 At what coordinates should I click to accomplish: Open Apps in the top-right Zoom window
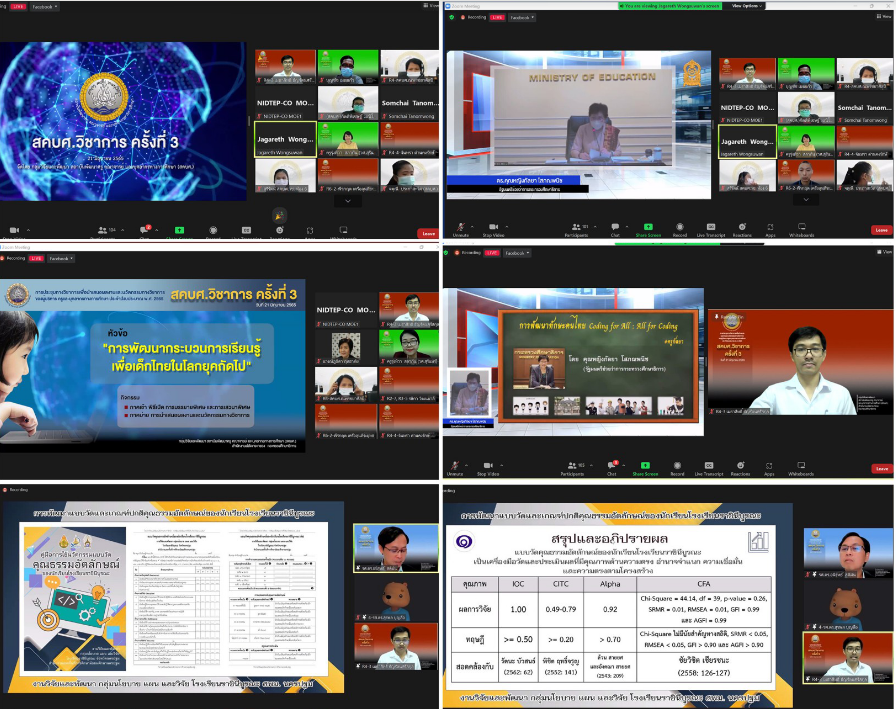770,229
